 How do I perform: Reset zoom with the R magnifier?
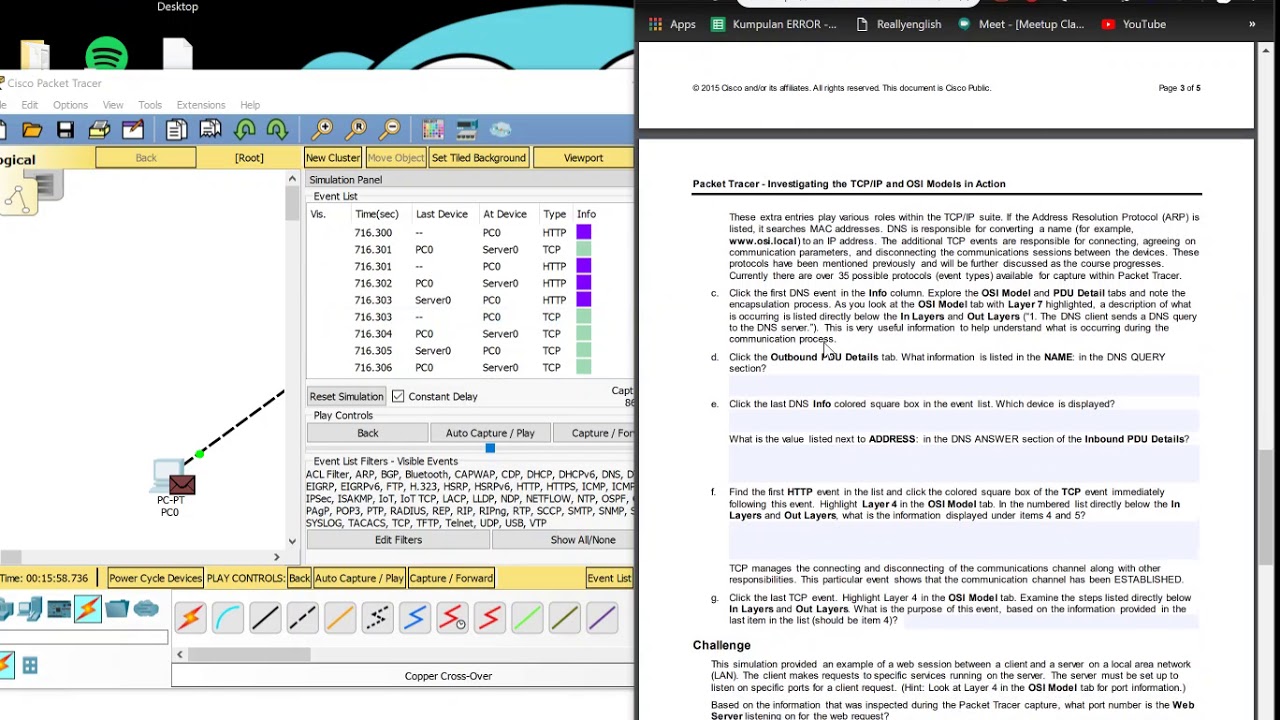click(x=356, y=130)
